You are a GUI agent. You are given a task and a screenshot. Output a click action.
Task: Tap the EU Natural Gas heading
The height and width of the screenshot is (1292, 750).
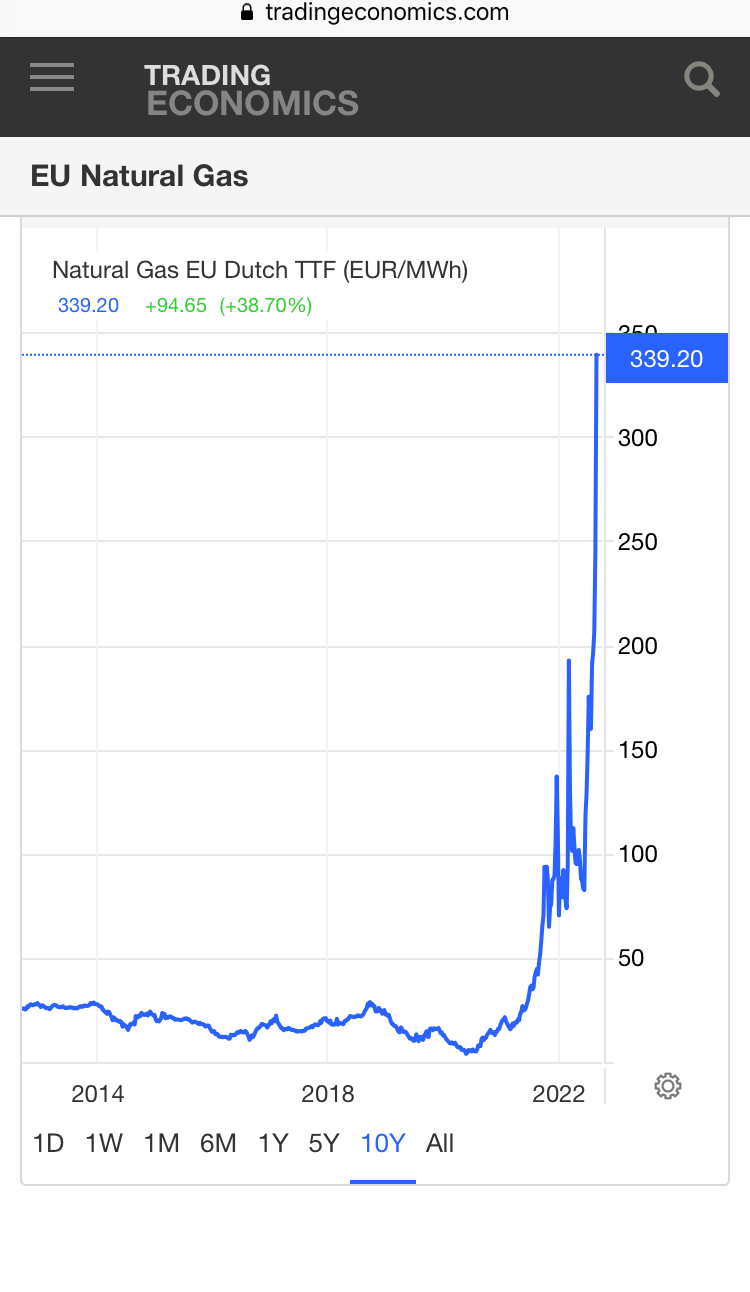pos(139,176)
